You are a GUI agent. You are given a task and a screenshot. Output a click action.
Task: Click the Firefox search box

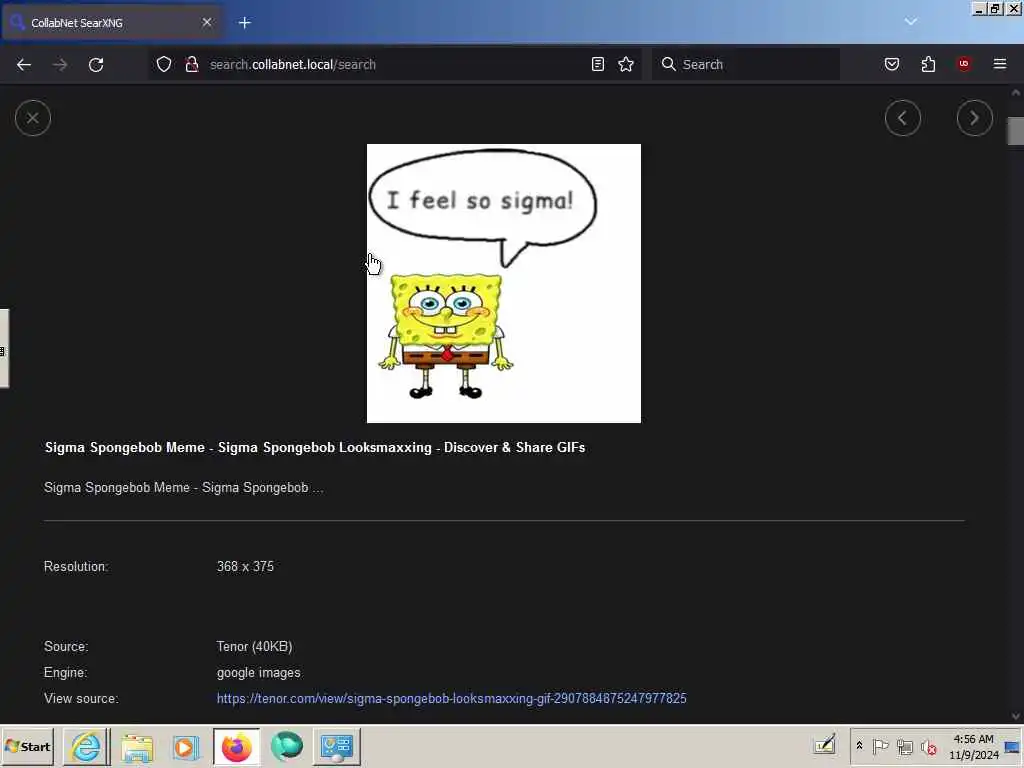(745, 64)
